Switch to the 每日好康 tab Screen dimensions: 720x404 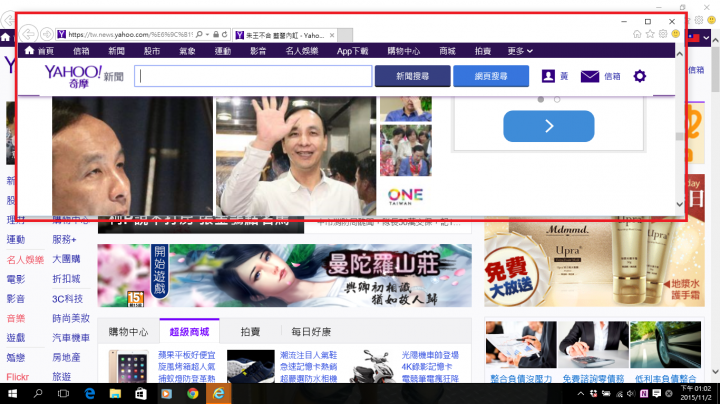[311, 331]
